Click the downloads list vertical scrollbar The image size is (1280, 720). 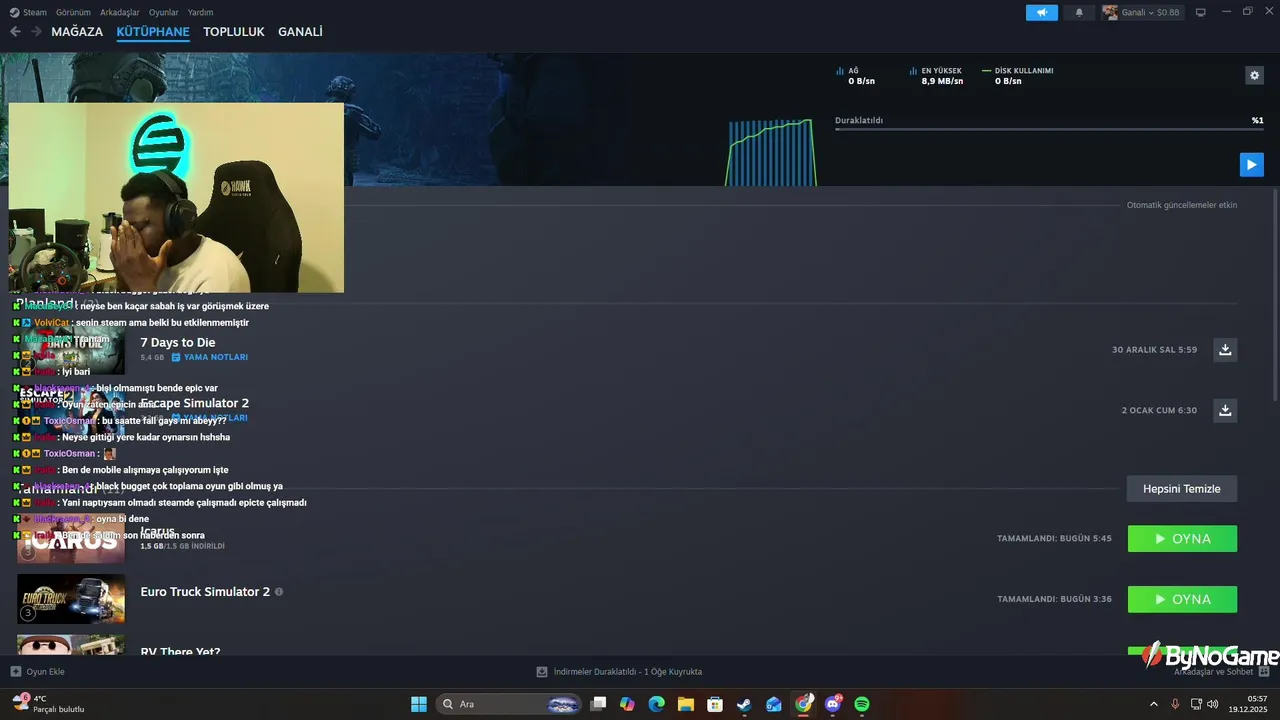(1274, 296)
